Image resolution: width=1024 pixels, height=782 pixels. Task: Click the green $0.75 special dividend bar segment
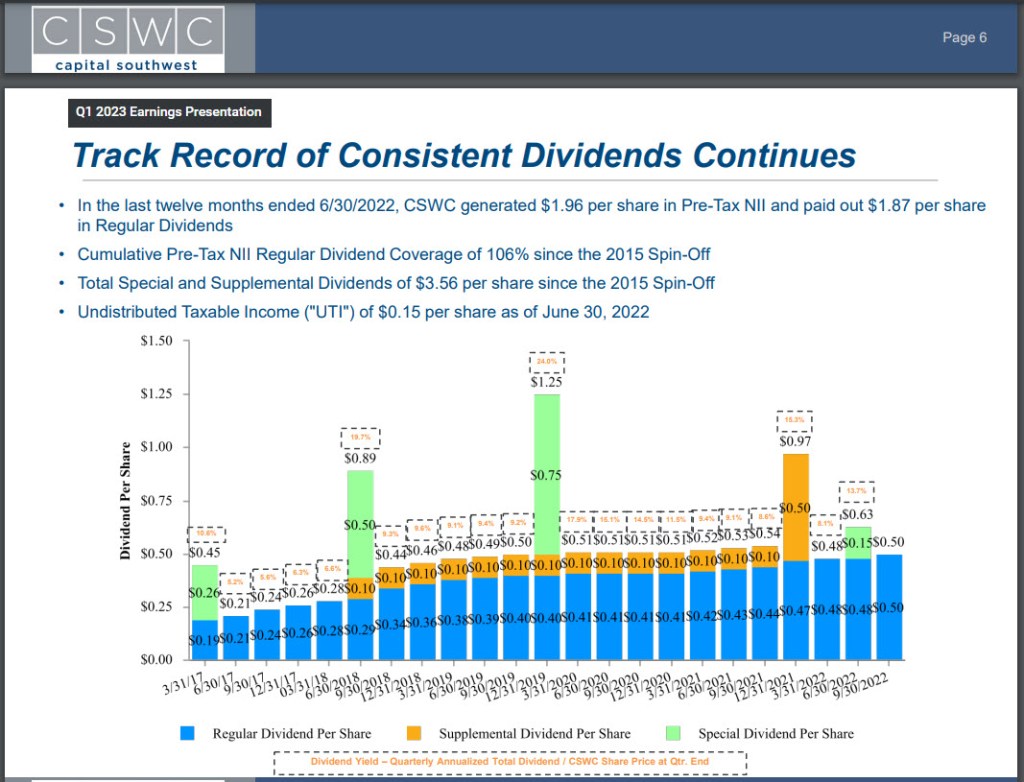click(547, 475)
